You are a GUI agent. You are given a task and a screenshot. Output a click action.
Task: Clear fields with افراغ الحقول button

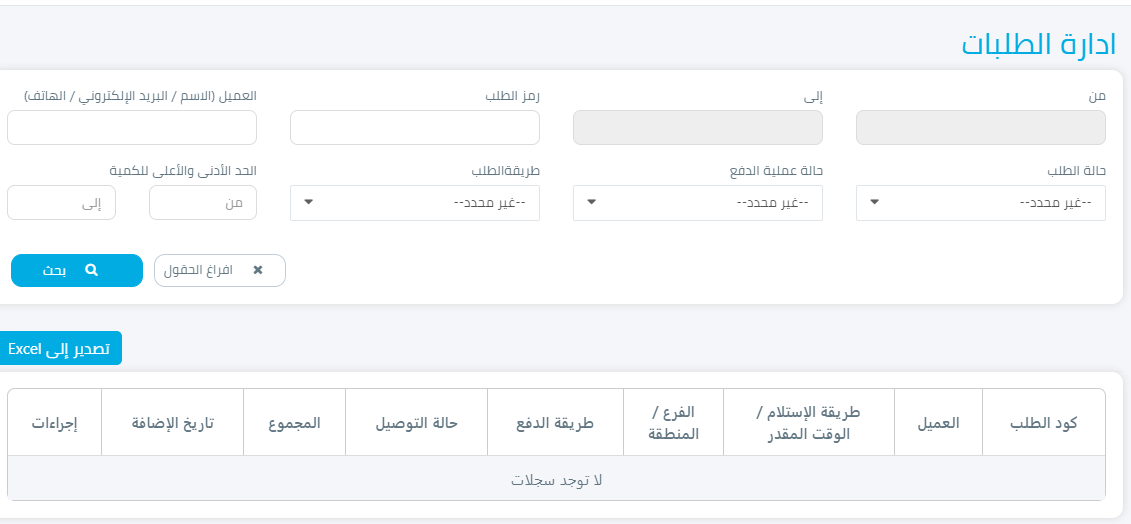tap(220, 271)
